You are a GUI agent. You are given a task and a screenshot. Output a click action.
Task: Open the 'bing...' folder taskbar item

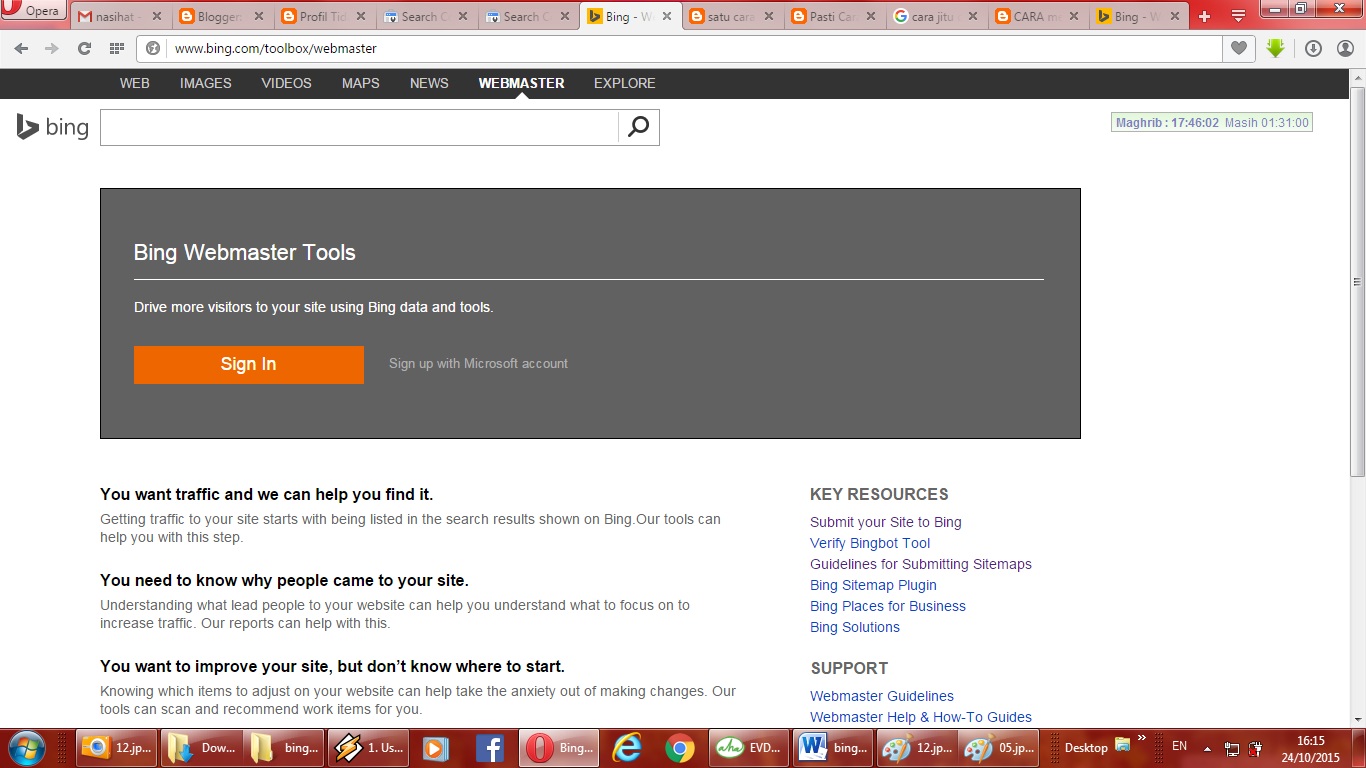coord(286,747)
